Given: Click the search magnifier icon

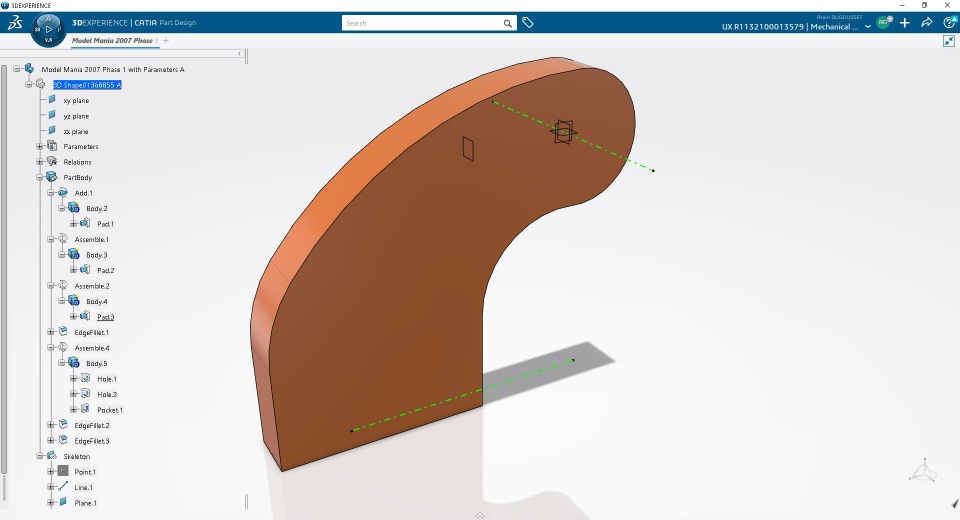Looking at the screenshot, I should click(x=508, y=23).
